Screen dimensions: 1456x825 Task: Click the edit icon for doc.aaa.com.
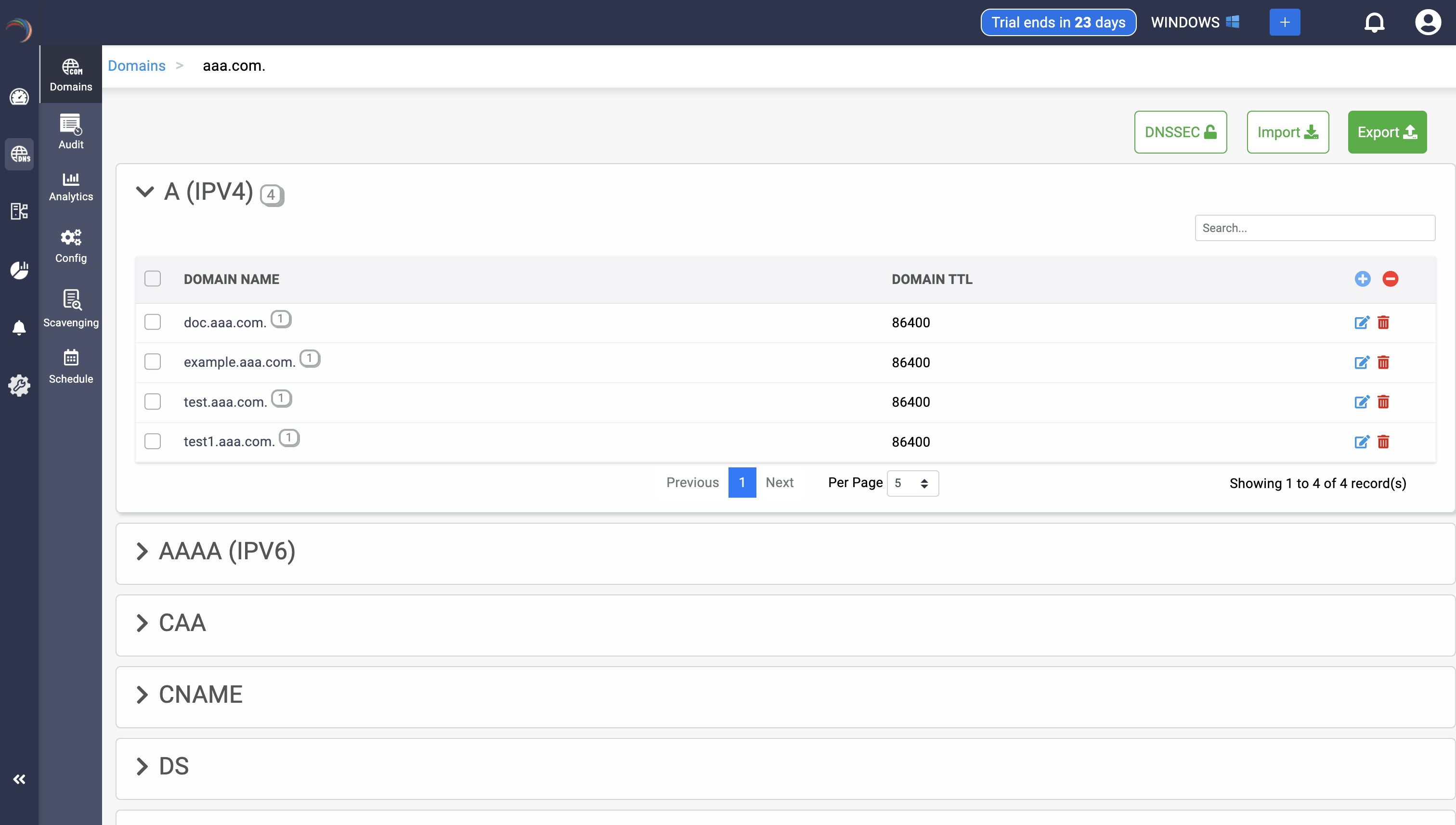click(x=1361, y=322)
